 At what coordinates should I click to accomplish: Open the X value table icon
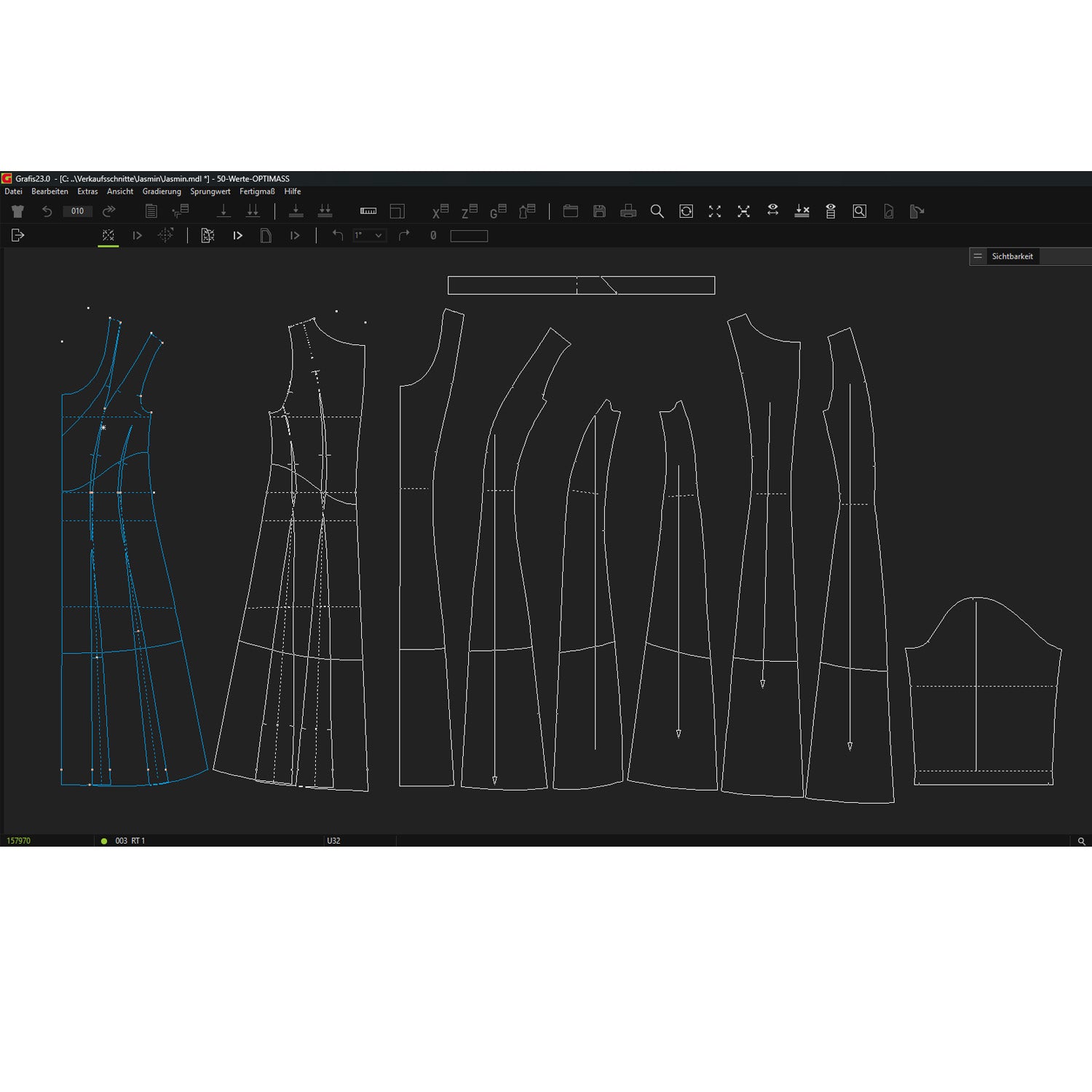coord(440,211)
